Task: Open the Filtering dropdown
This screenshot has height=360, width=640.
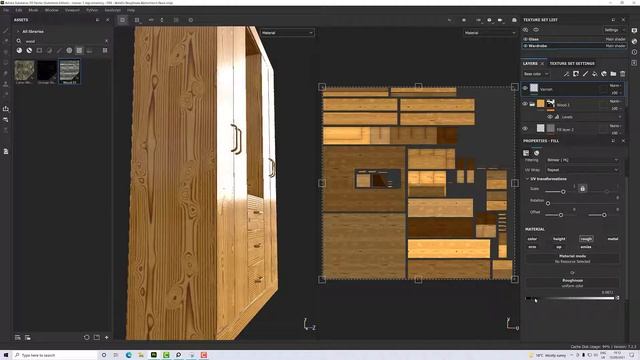Action: click(582, 160)
